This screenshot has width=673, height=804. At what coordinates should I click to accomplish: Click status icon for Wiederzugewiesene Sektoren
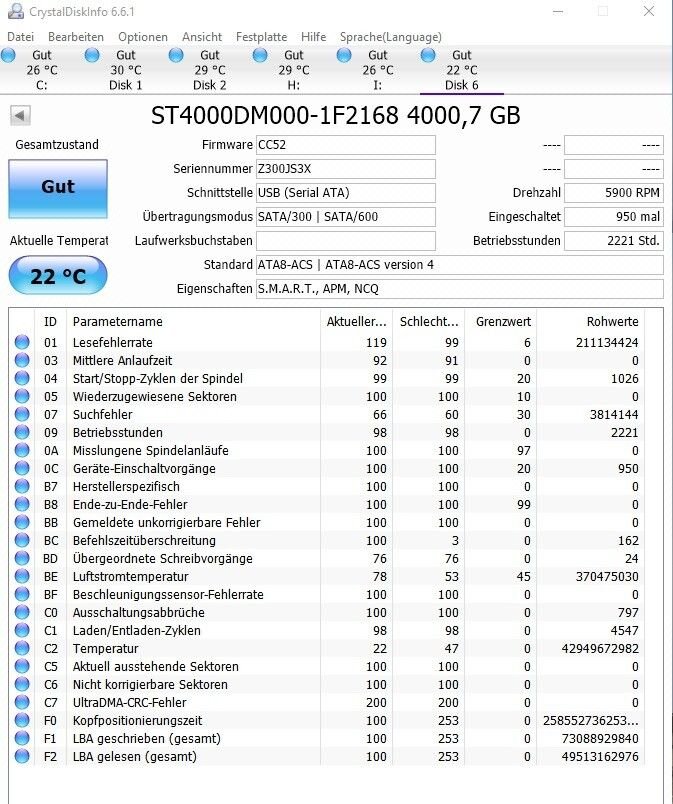coord(22,396)
